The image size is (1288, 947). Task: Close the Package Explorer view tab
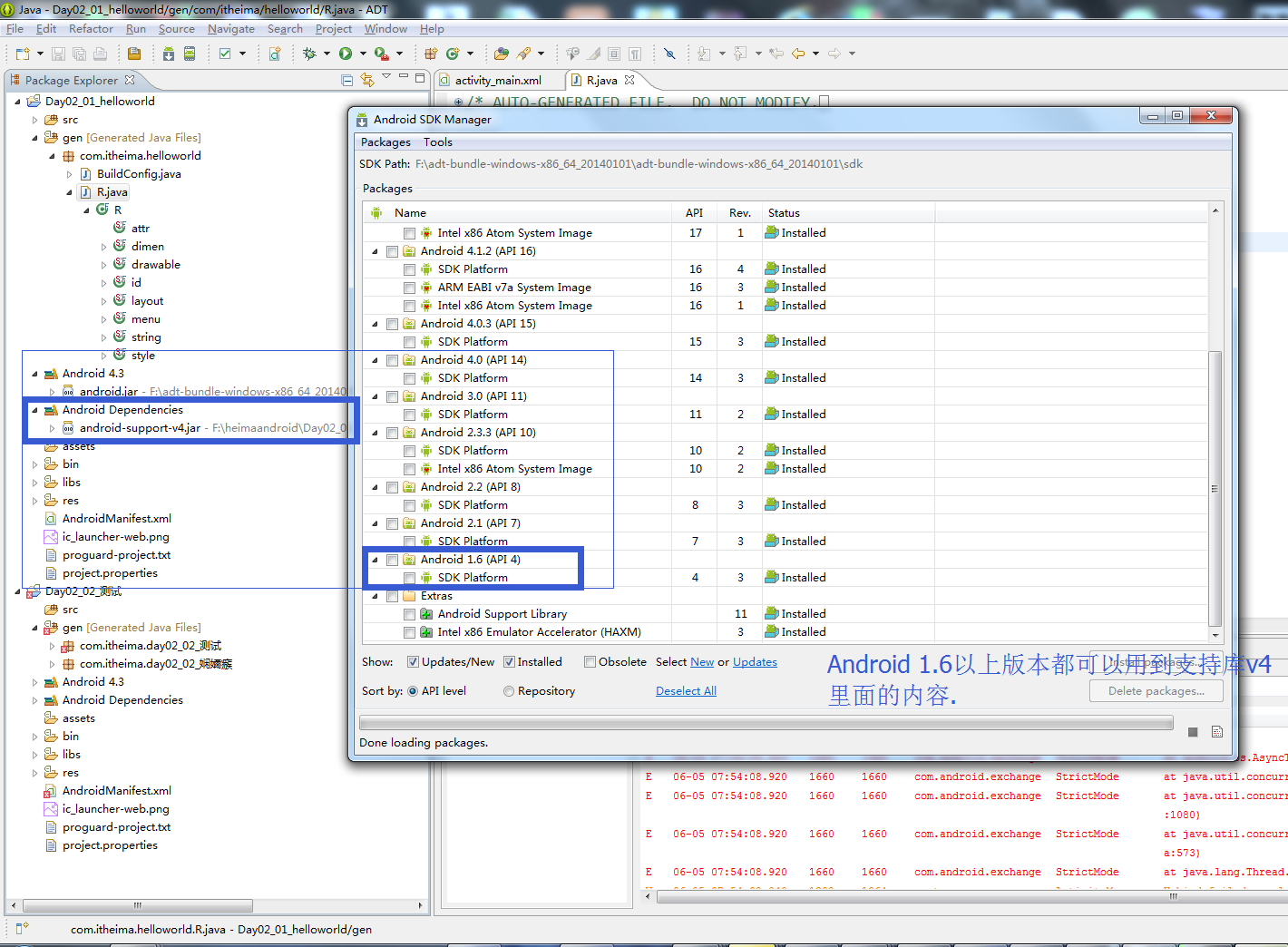[x=130, y=80]
